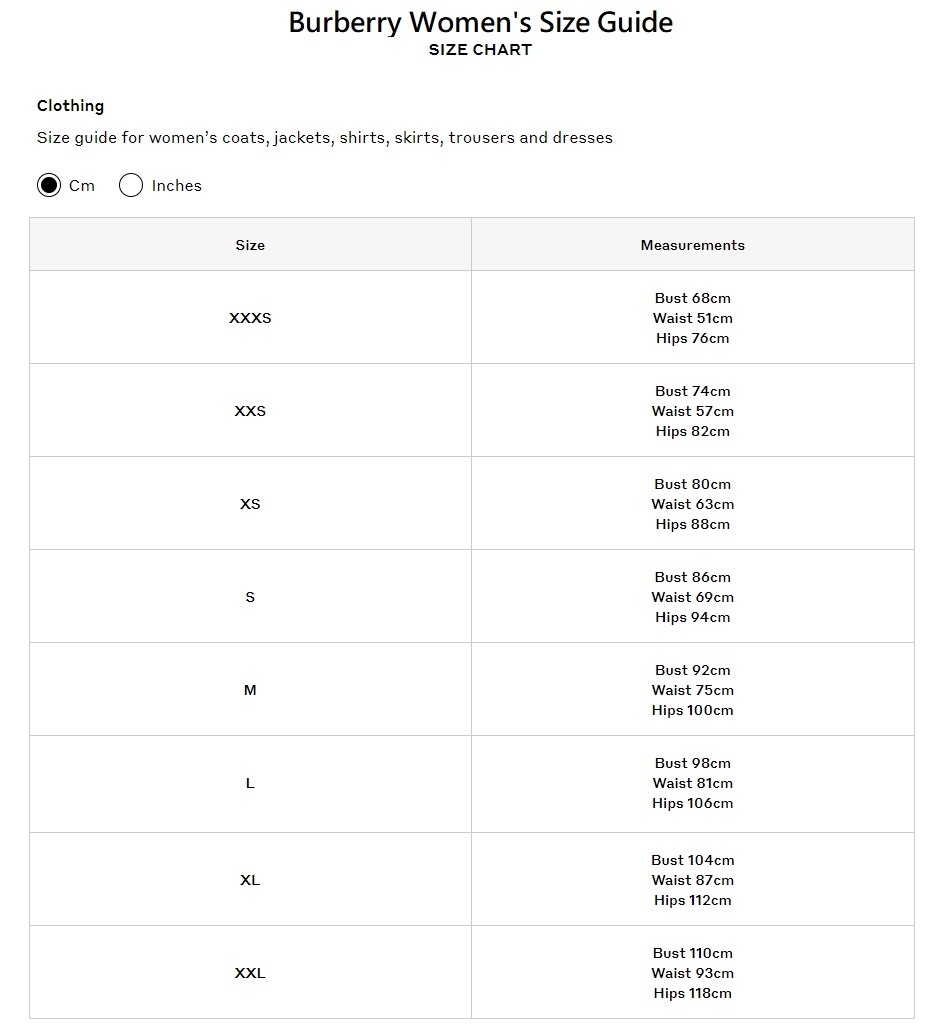
Task: Switch units to Inches
Action: [x=131, y=185]
